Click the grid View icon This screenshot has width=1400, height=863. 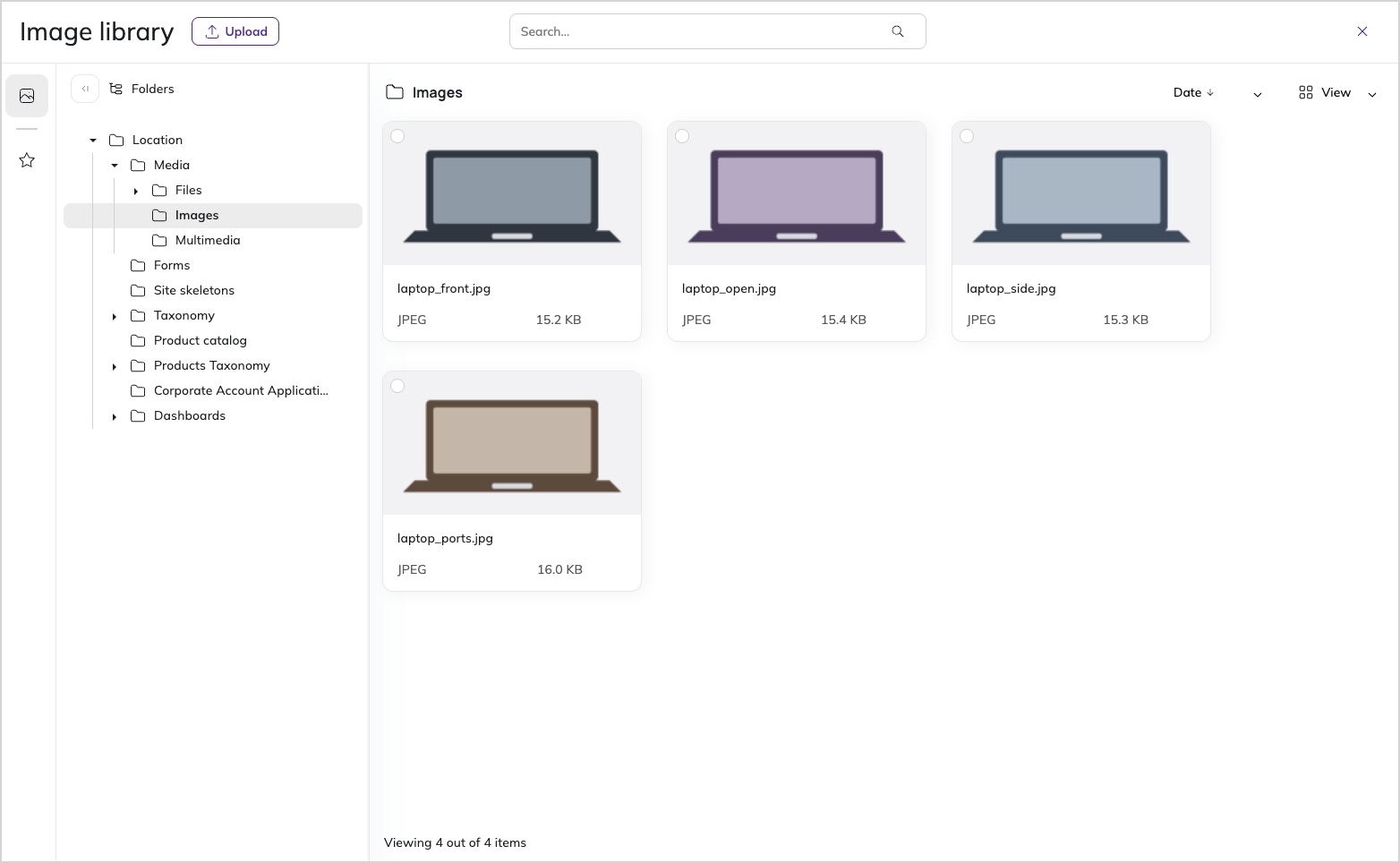[1306, 92]
